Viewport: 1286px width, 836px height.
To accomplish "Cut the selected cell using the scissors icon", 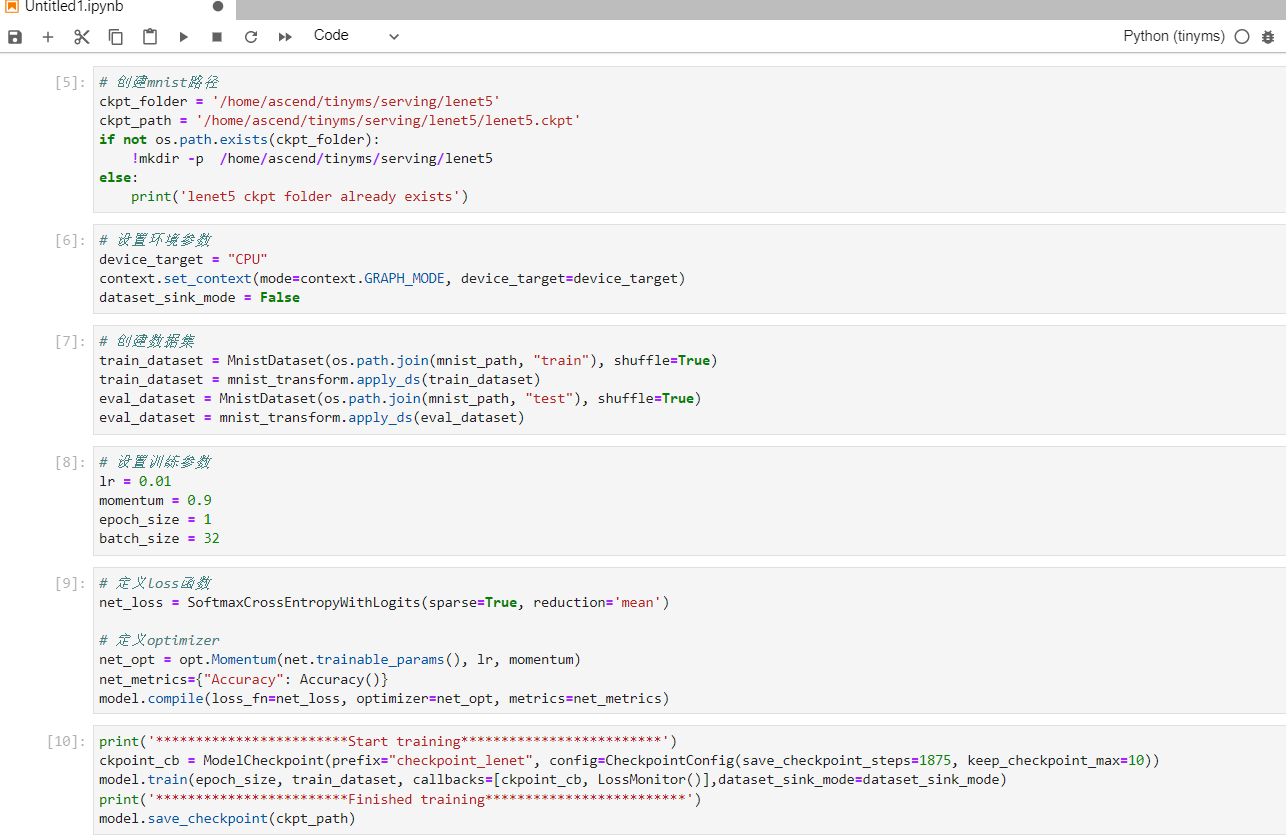I will point(82,37).
